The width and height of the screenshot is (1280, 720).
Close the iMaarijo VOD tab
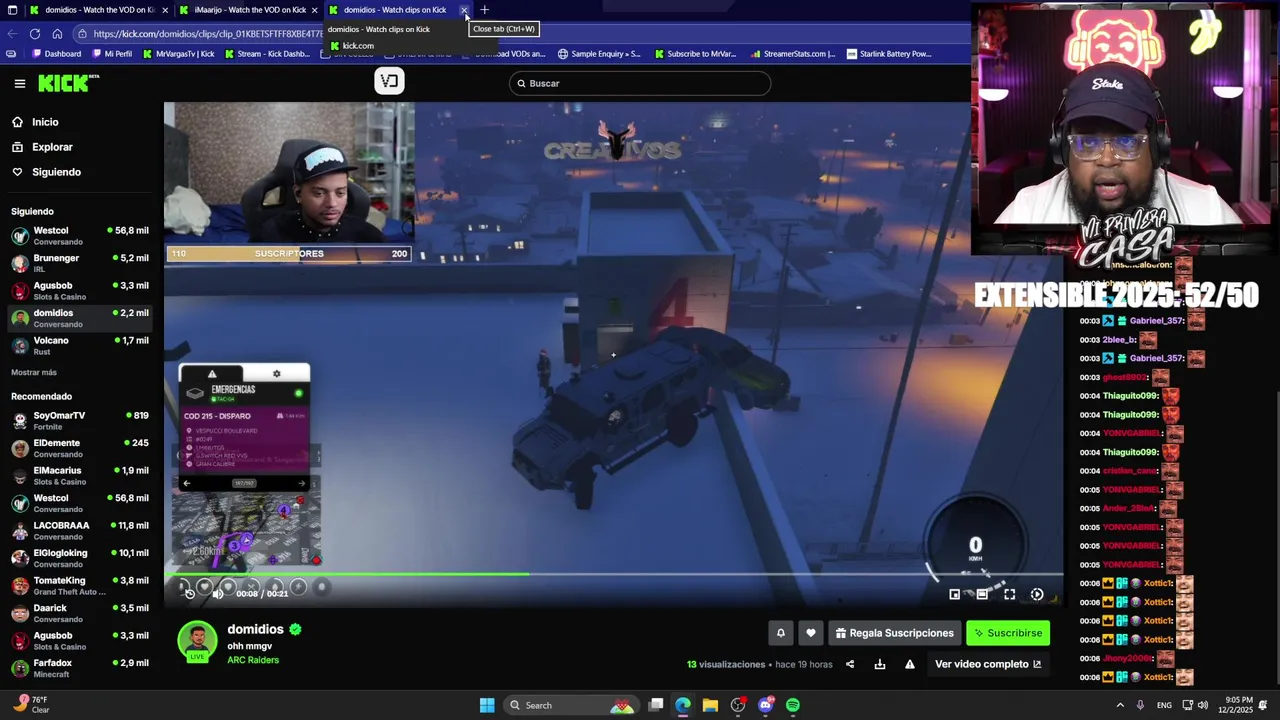(x=314, y=10)
